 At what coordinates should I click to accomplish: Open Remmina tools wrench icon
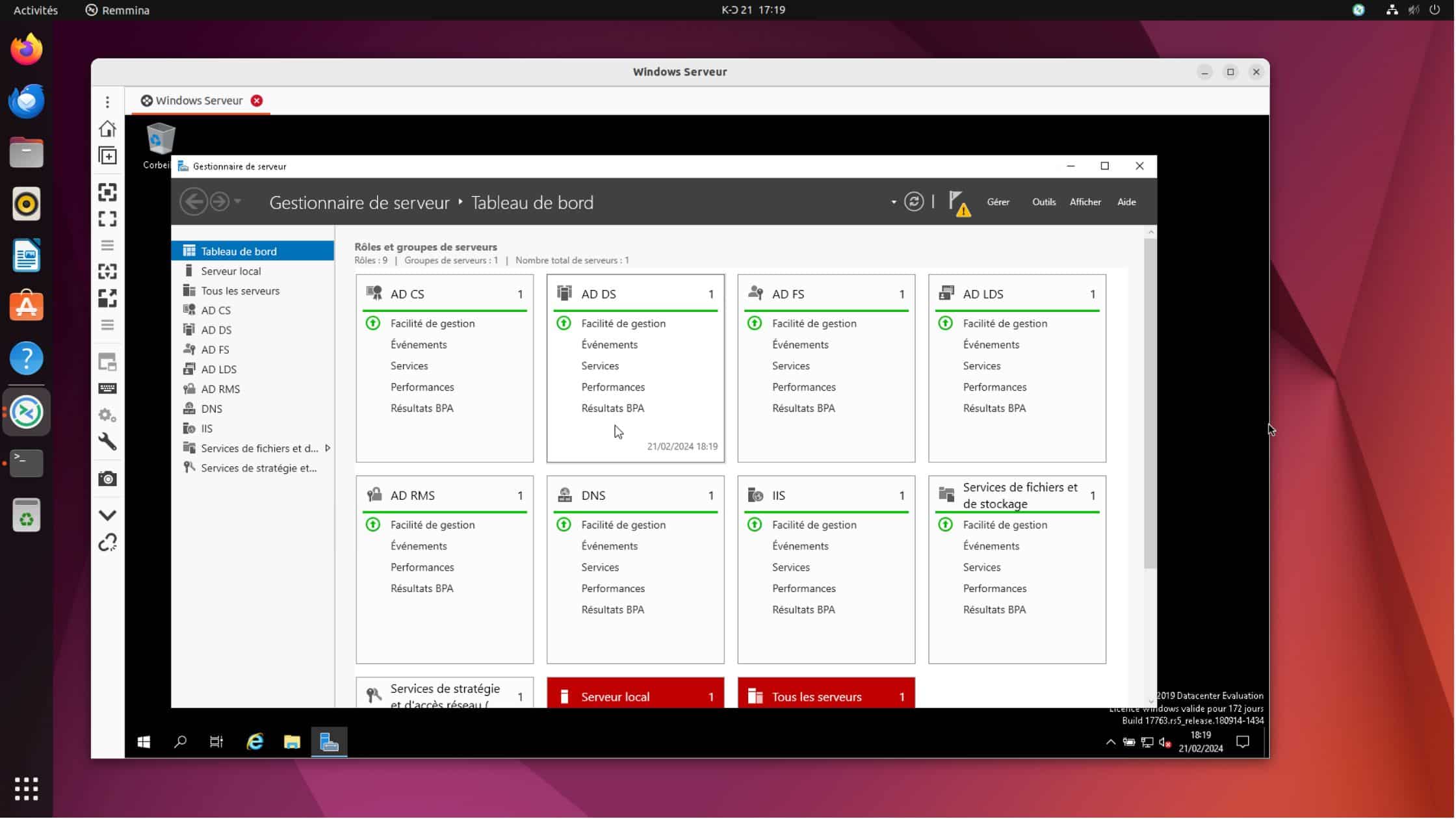(x=107, y=442)
